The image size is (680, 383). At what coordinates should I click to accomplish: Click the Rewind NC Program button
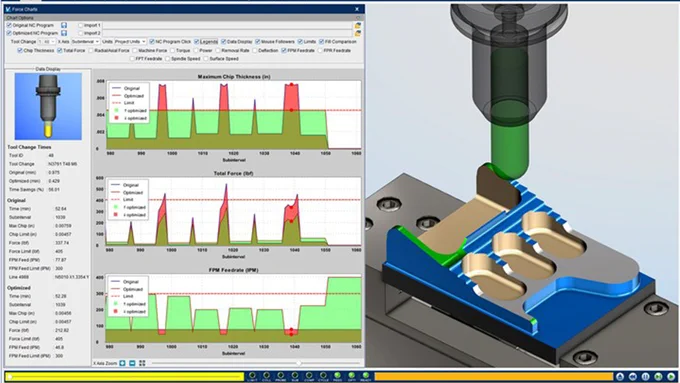[633, 376]
